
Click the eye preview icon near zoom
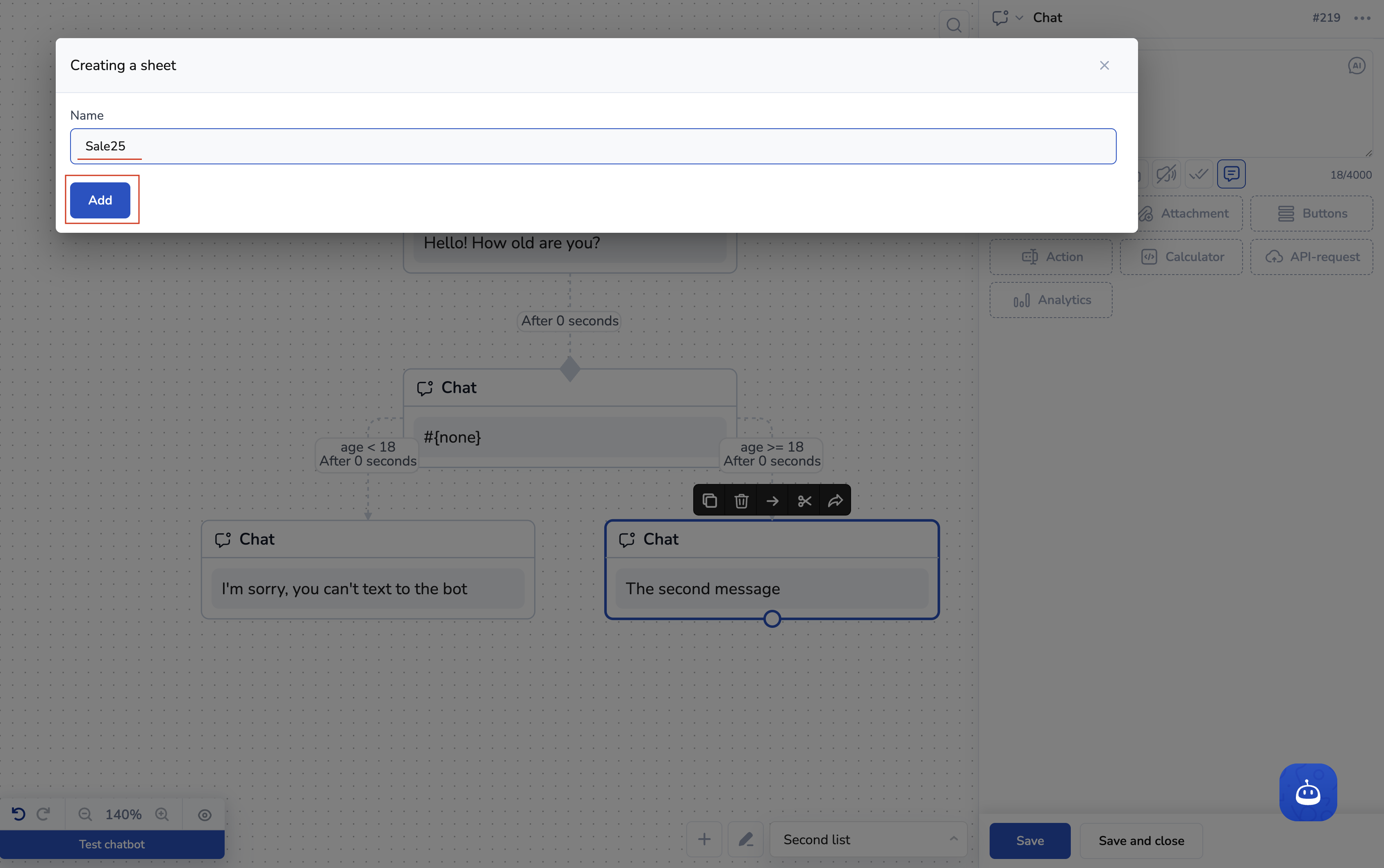point(205,815)
